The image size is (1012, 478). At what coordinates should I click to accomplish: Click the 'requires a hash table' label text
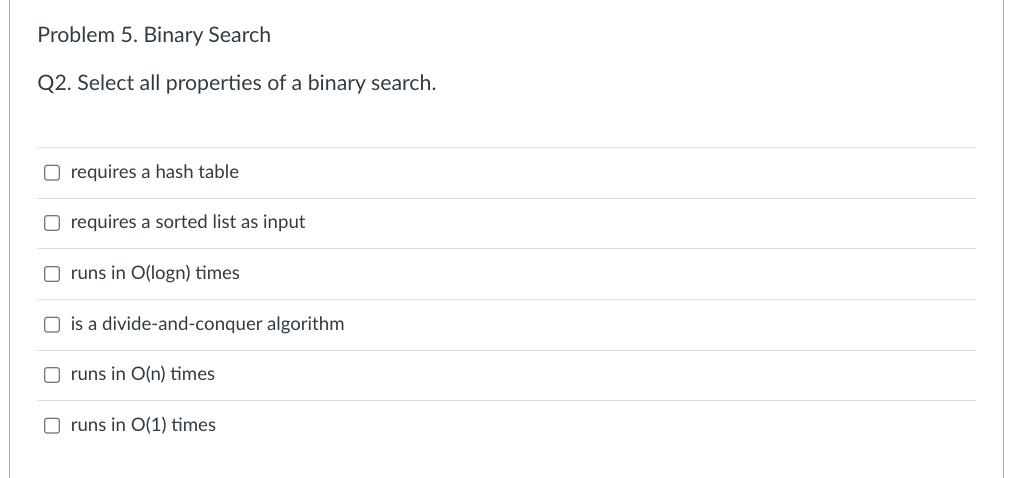click(x=155, y=172)
